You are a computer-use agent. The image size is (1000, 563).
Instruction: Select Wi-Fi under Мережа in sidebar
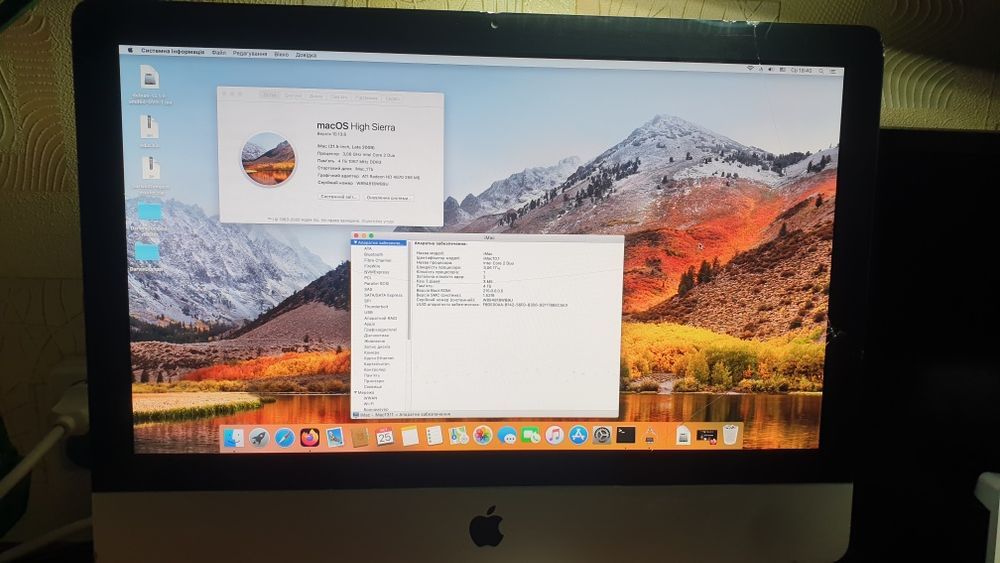[x=369, y=404]
